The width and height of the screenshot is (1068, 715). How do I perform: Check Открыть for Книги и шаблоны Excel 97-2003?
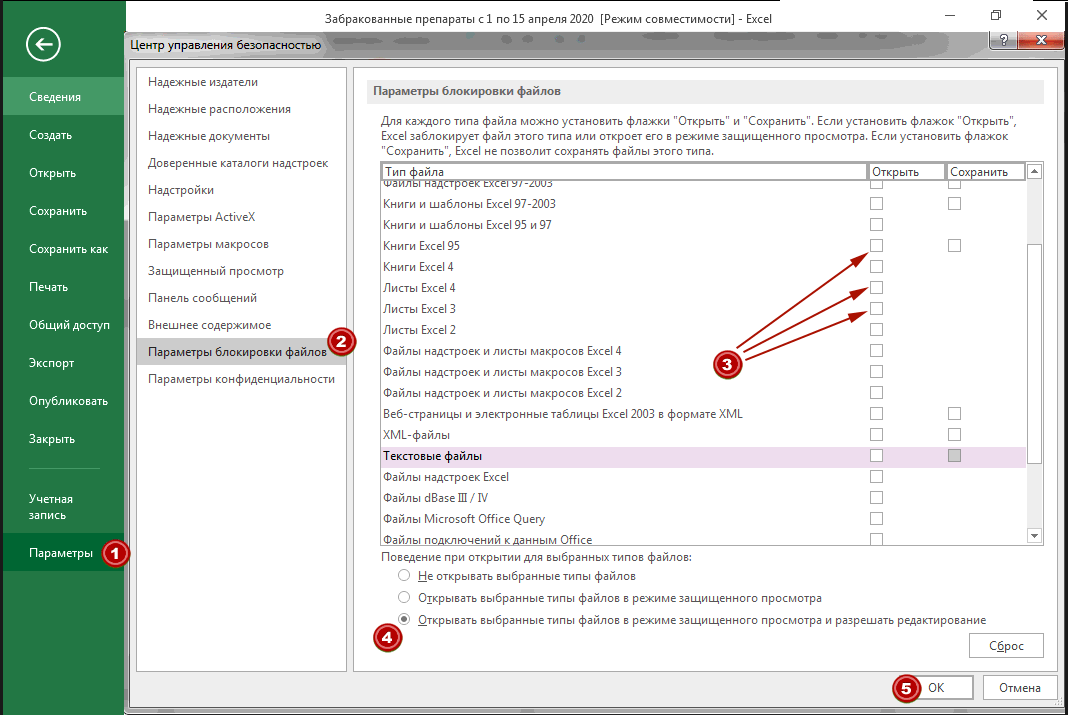pyautogui.click(x=877, y=204)
